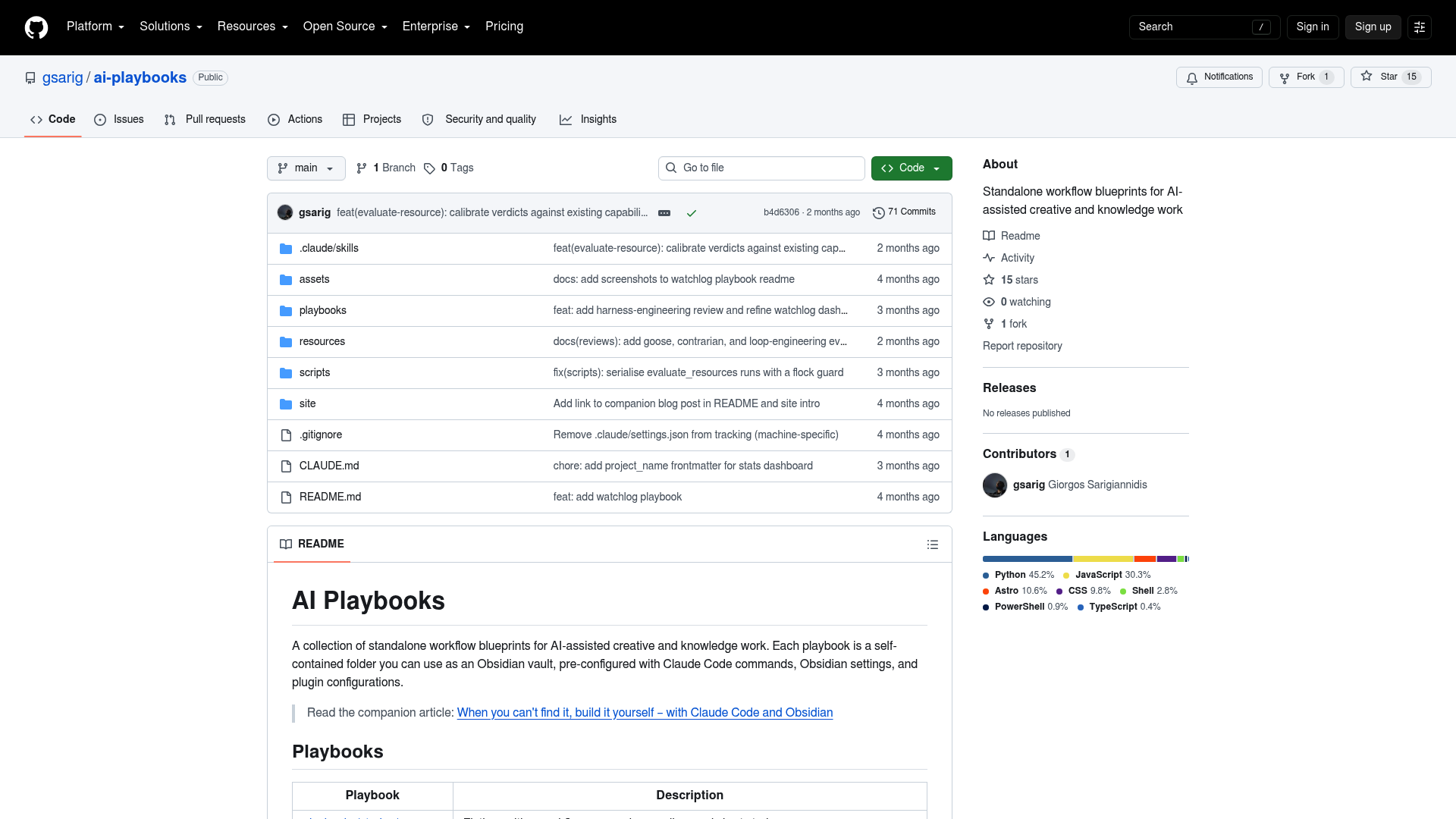Switch to Security and quality tab

point(479,120)
